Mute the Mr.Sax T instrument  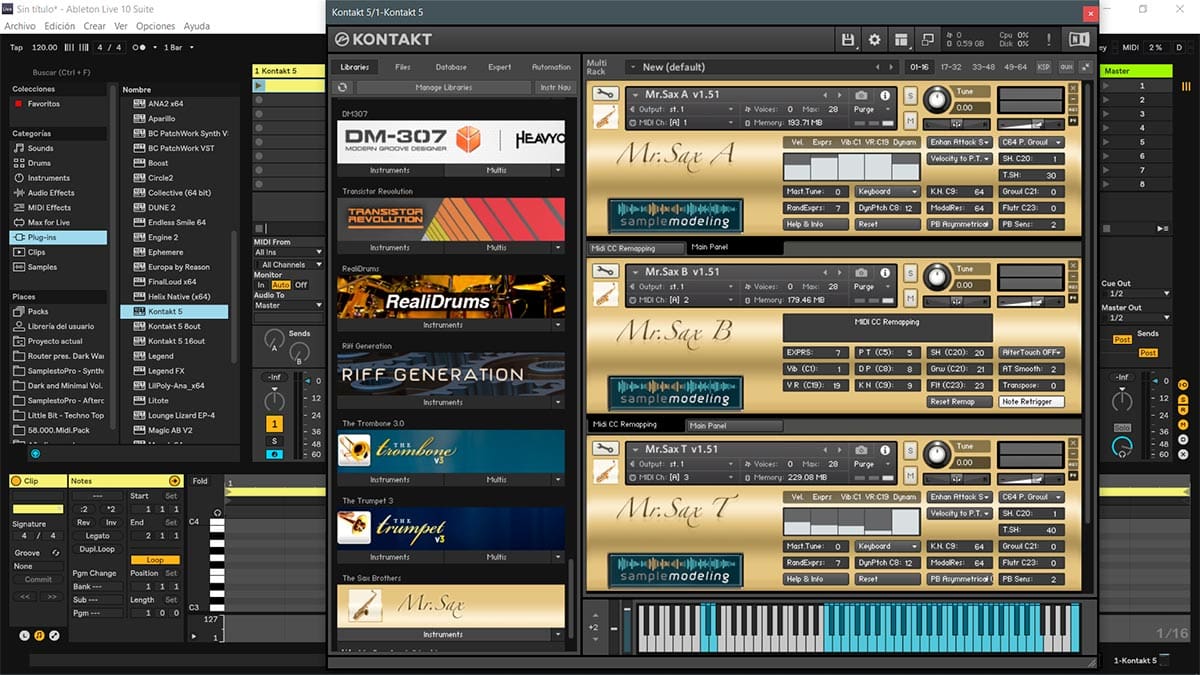point(910,475)
